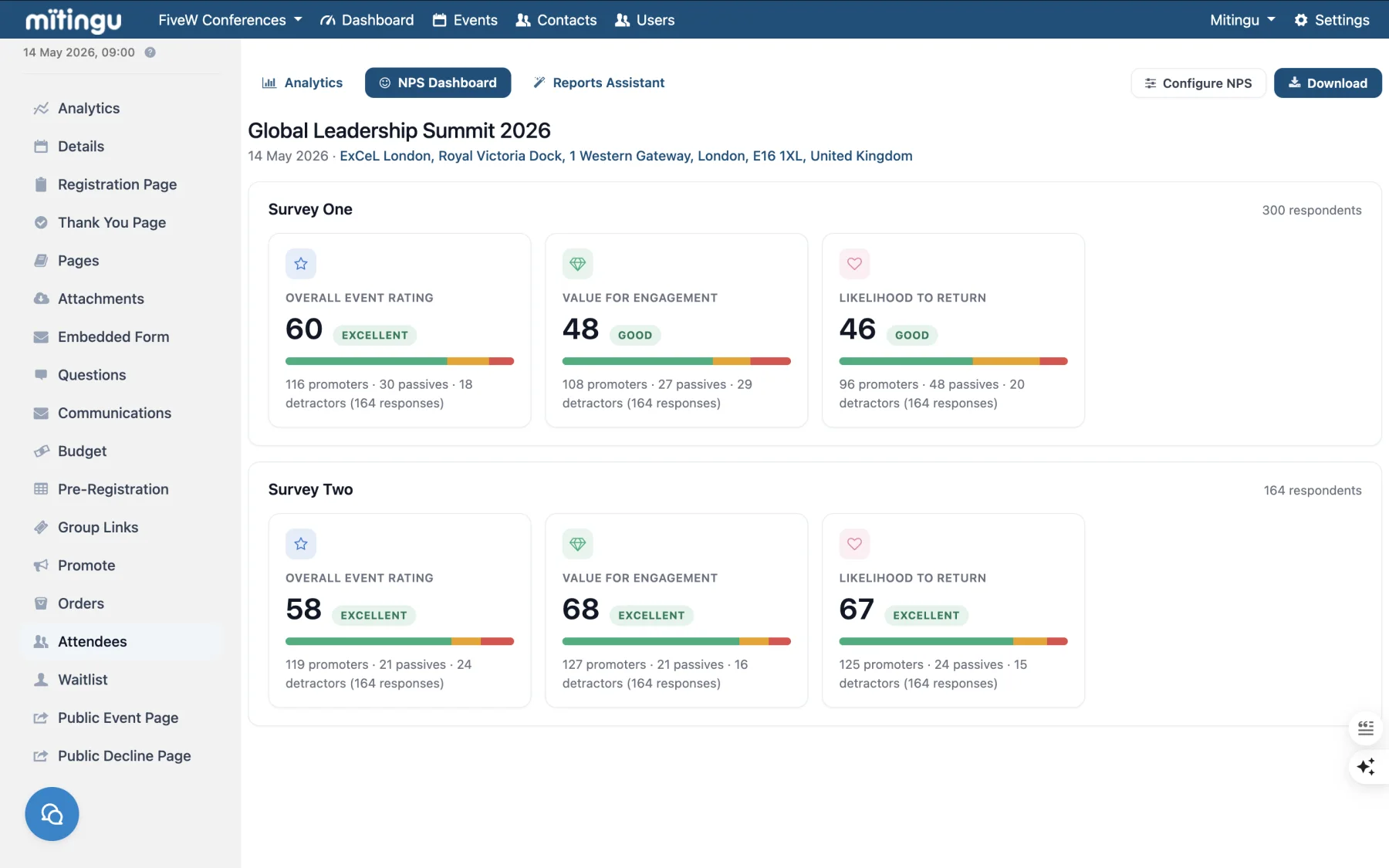Click the score '46' in Survey One

[857, 329]
